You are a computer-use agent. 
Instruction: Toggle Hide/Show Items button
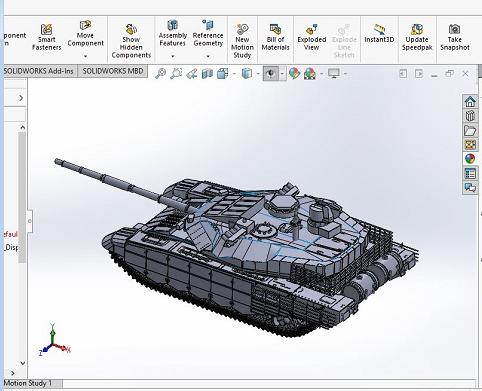point(271,73)
